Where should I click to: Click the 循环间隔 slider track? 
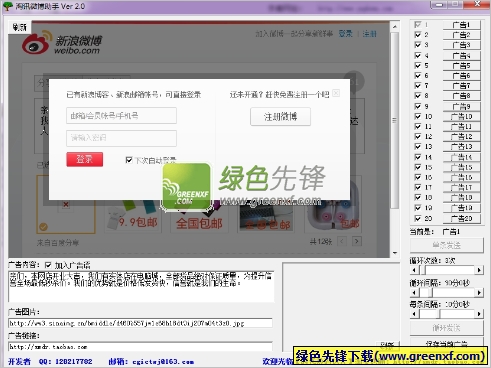pyautogui.click(x=447, y=293)
